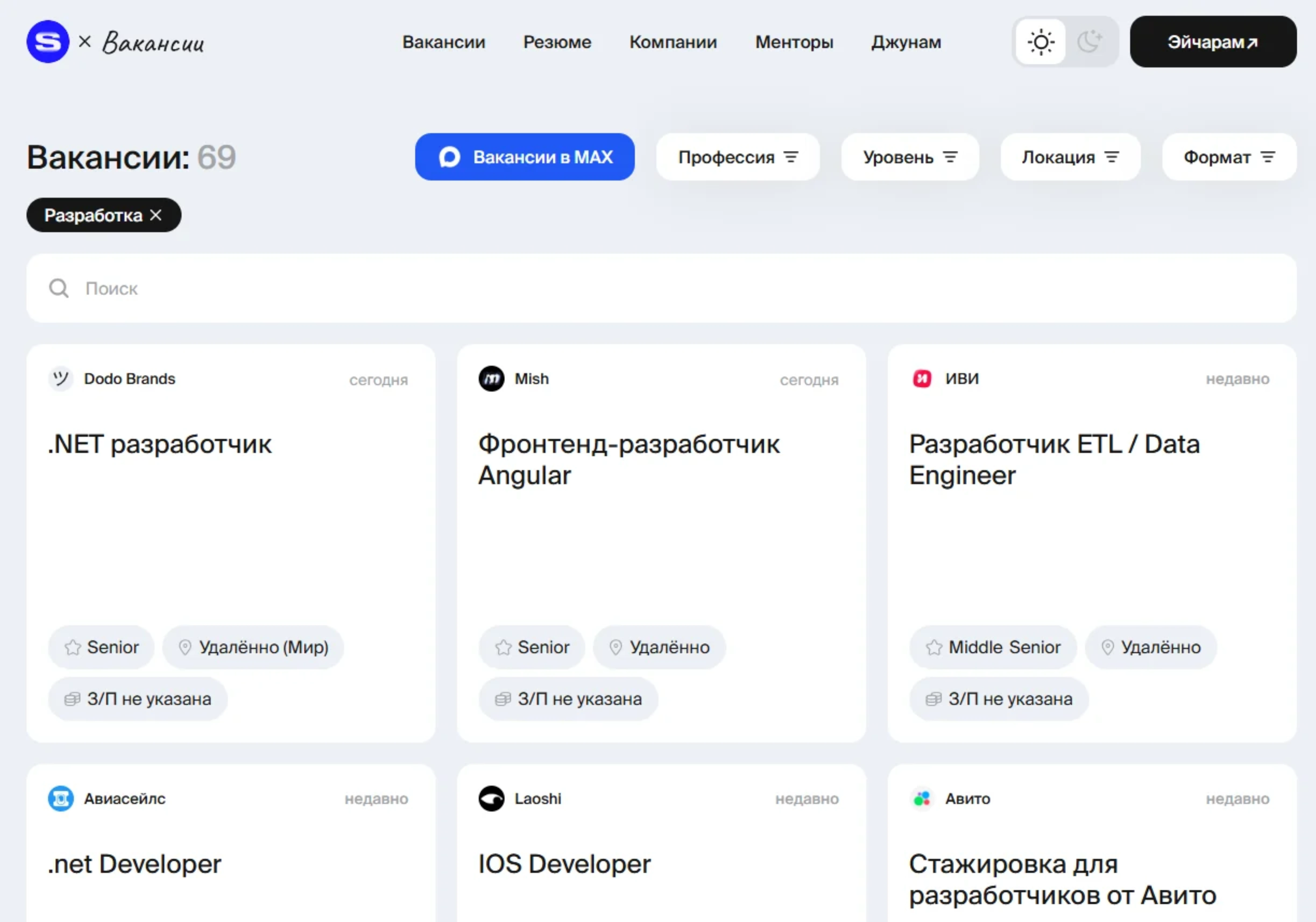Open the Авиасейлс company name
1316x922 pixels.
pos(125,799)
